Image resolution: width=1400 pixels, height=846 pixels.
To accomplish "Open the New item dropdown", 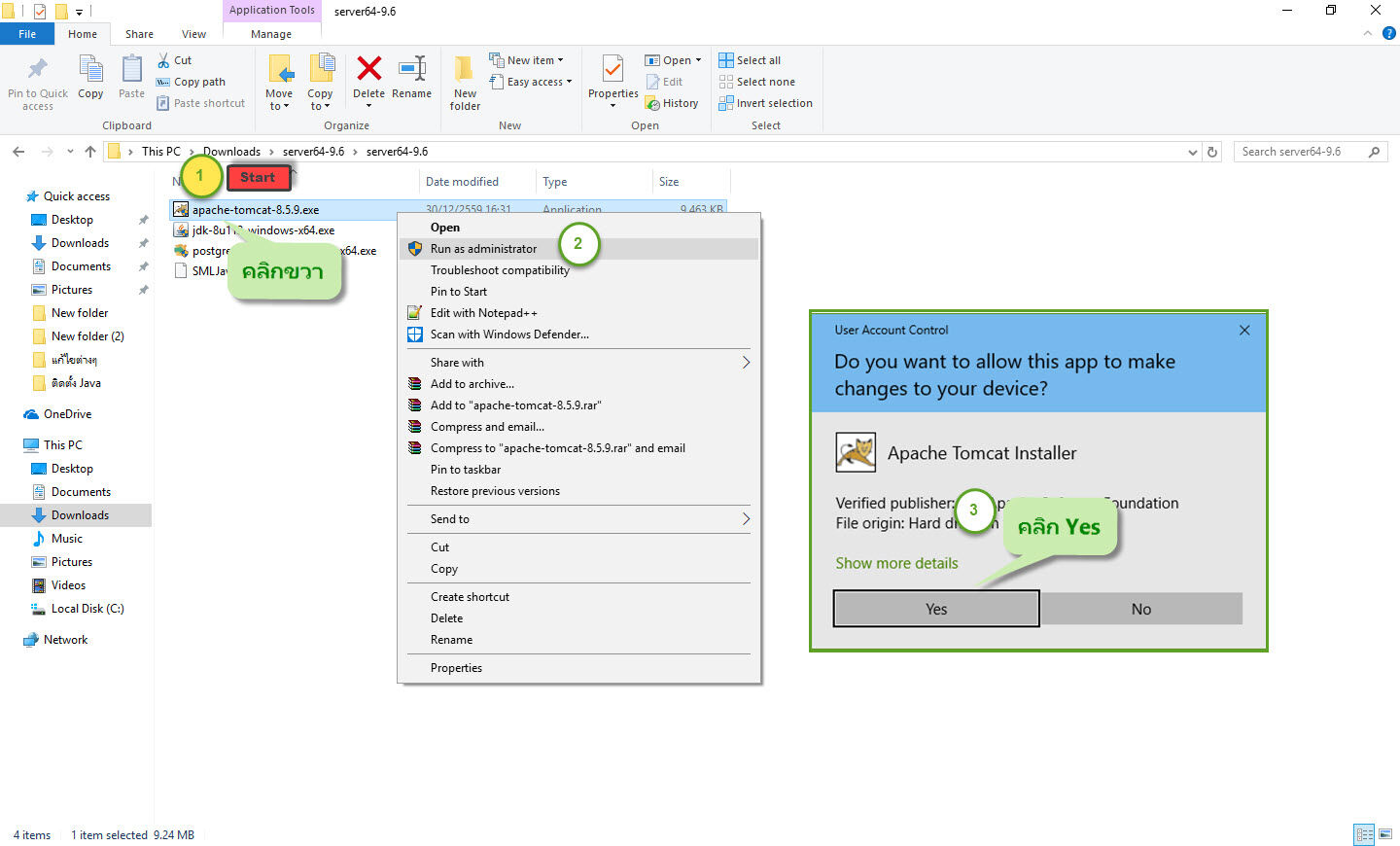I will tap(526, 60).
